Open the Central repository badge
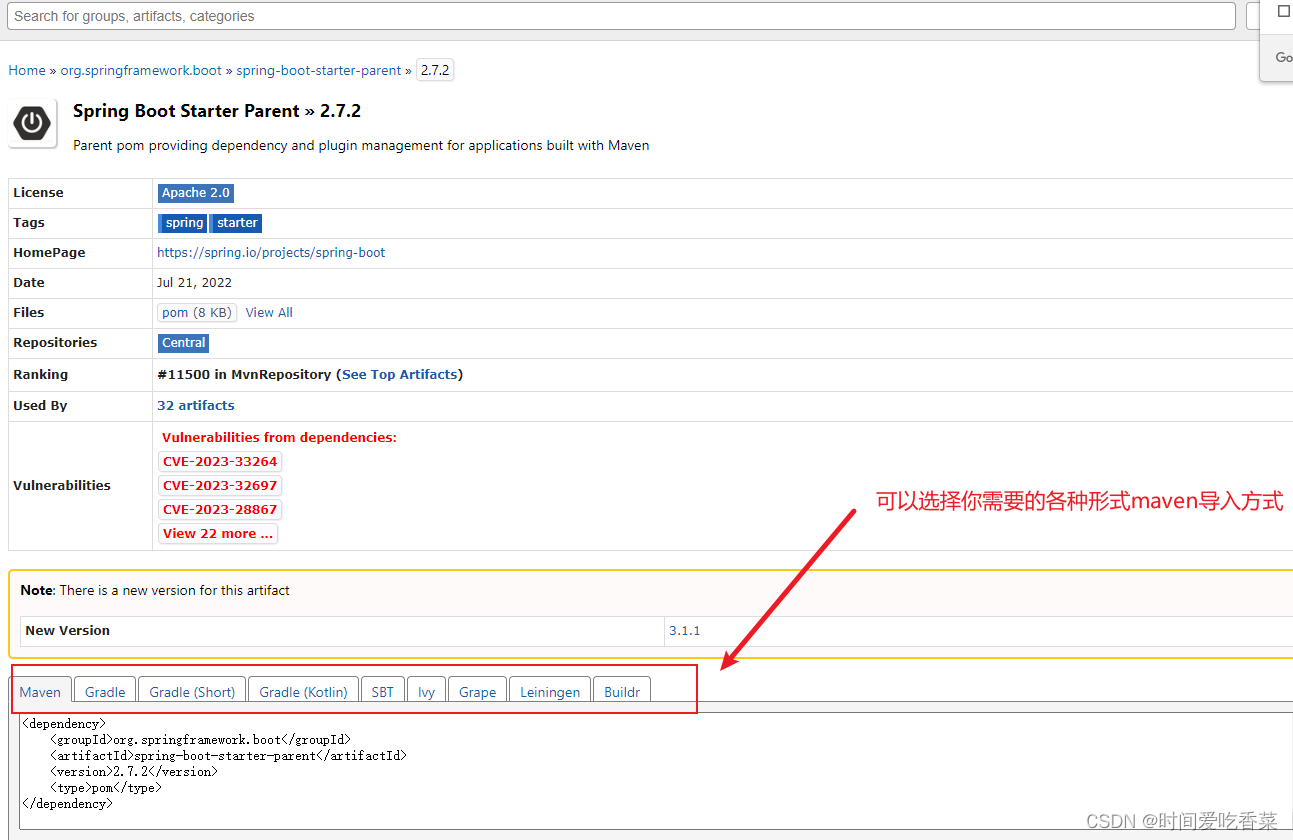This screenshot has width=1293, height=840. coord(184,343)
